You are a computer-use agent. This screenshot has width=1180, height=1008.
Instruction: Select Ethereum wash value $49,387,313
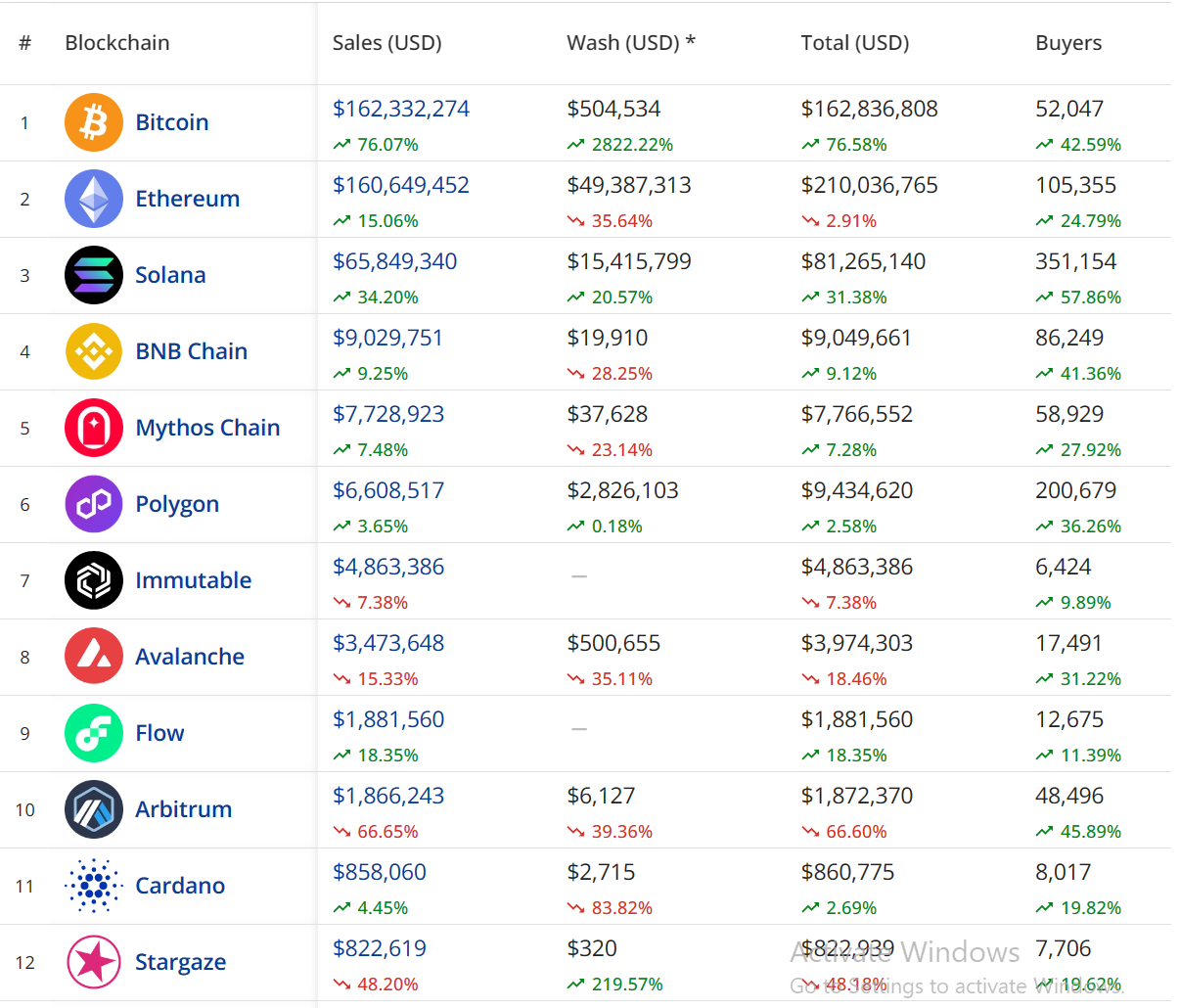629,185
